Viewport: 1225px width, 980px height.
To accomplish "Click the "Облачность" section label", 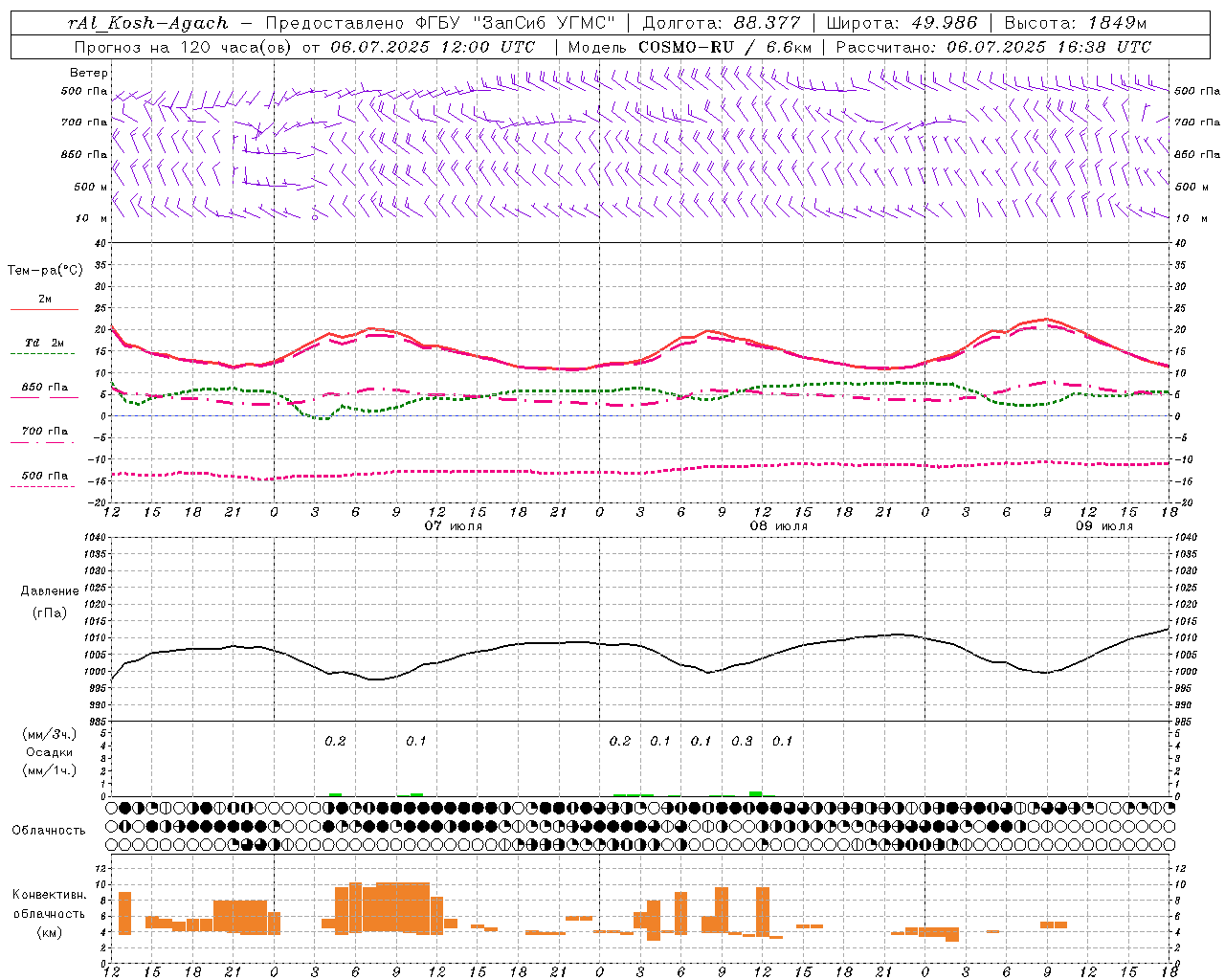I will [x=49, y=831].
